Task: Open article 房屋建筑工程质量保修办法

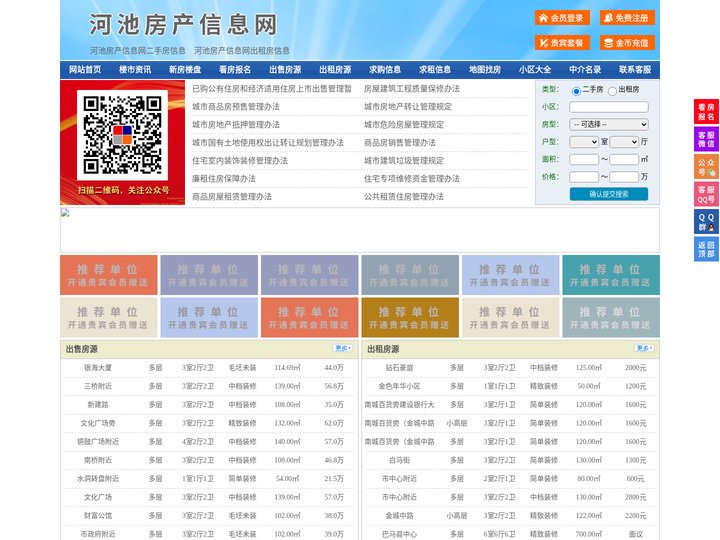Action: point(412,89)
